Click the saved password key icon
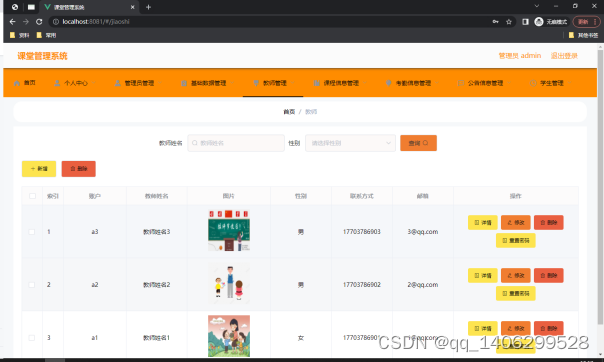604x362 pixels. (x=495, y=22)
